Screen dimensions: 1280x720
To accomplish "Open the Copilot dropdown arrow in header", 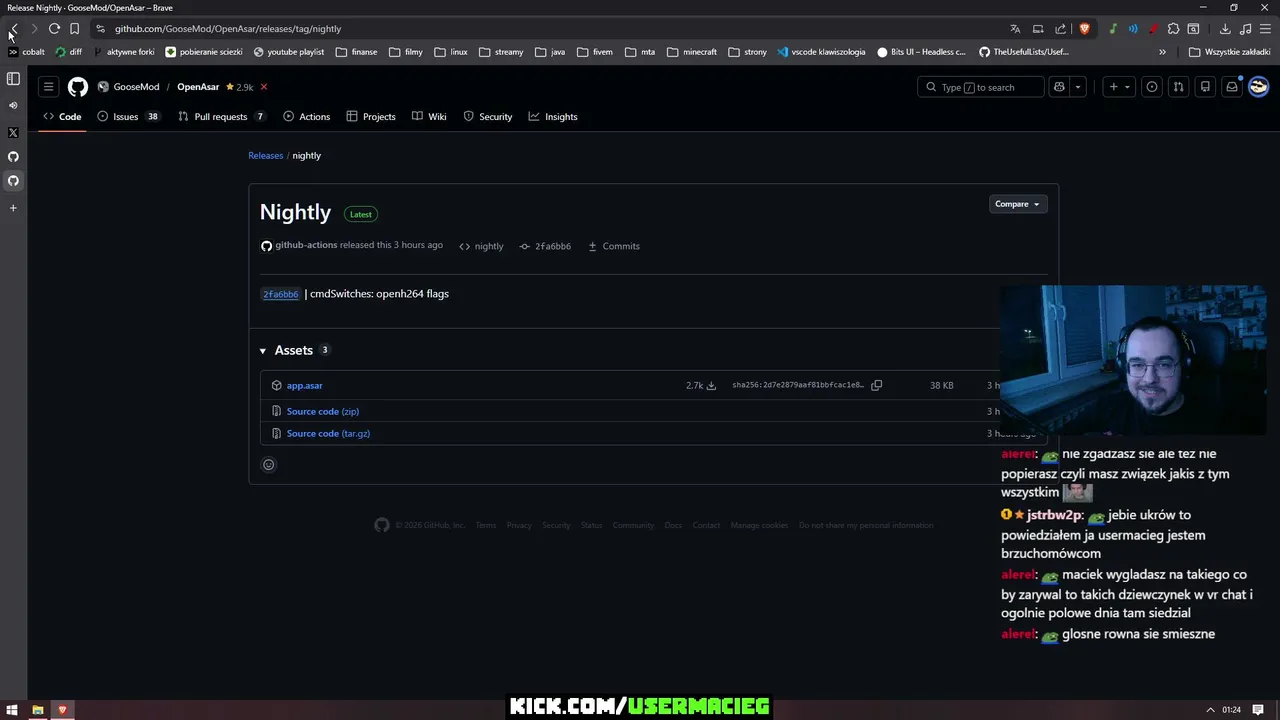I will (1078, 87).
